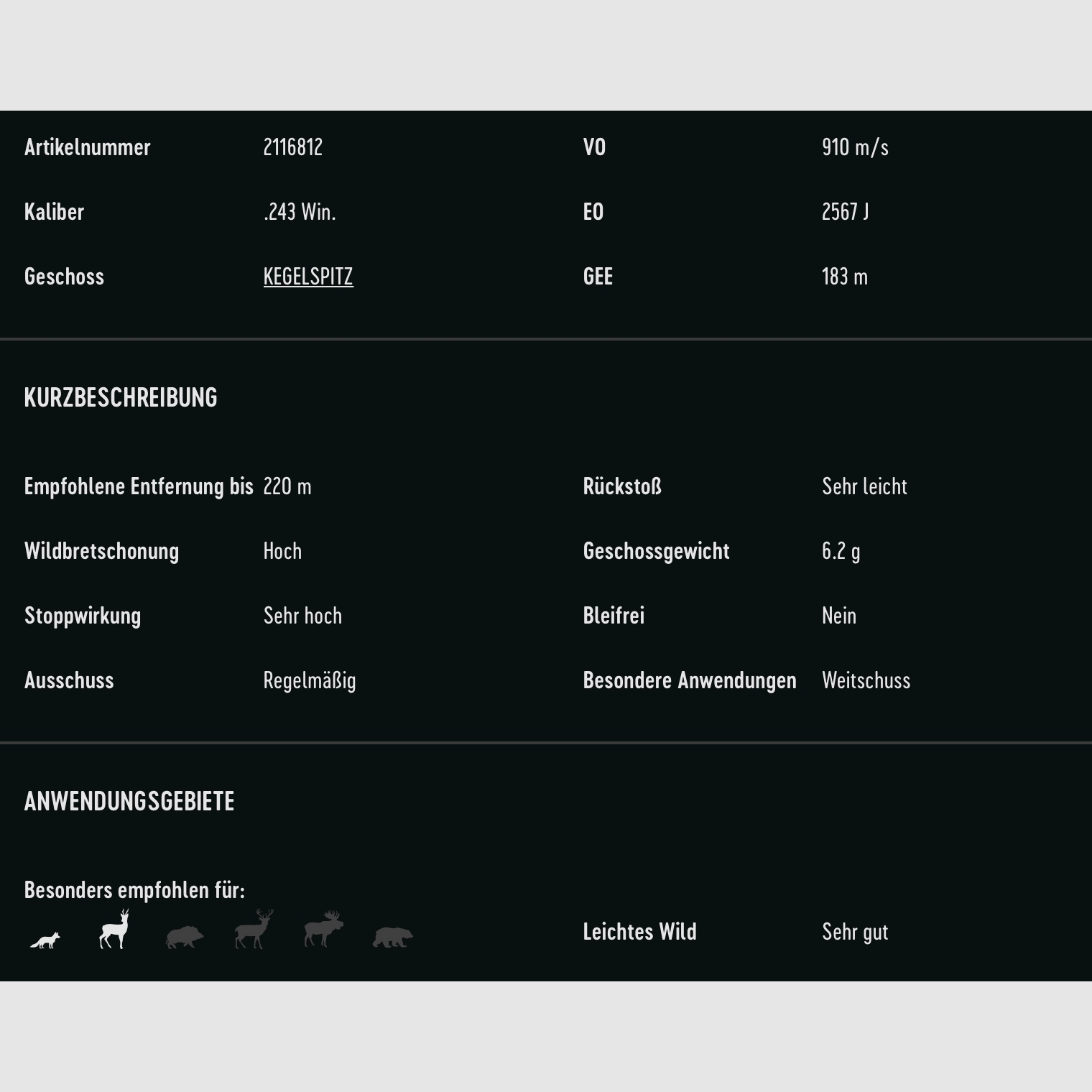The height and width of the screenshot is (1092, 1092).
Task: Select the GEE value 183 m
Action: pyautogui.click(x=845, y=277)
